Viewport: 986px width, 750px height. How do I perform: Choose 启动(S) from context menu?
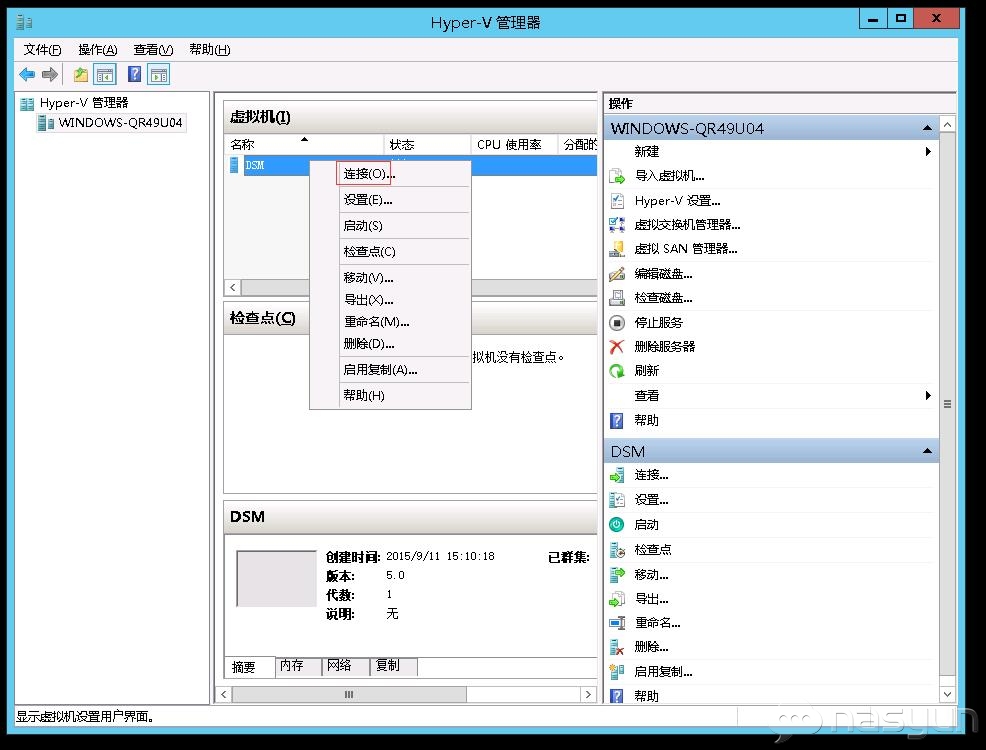pos(391,226)
